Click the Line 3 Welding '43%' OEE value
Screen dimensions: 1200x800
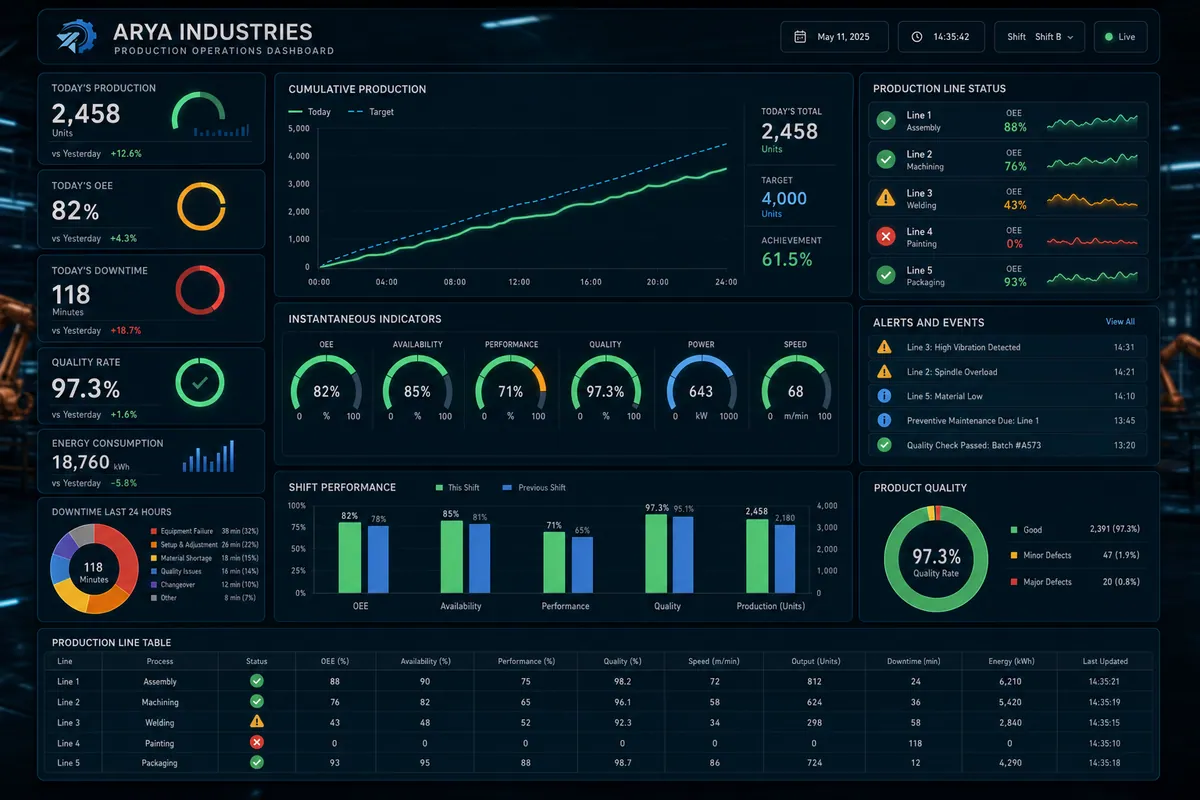tap(1015, 205)
